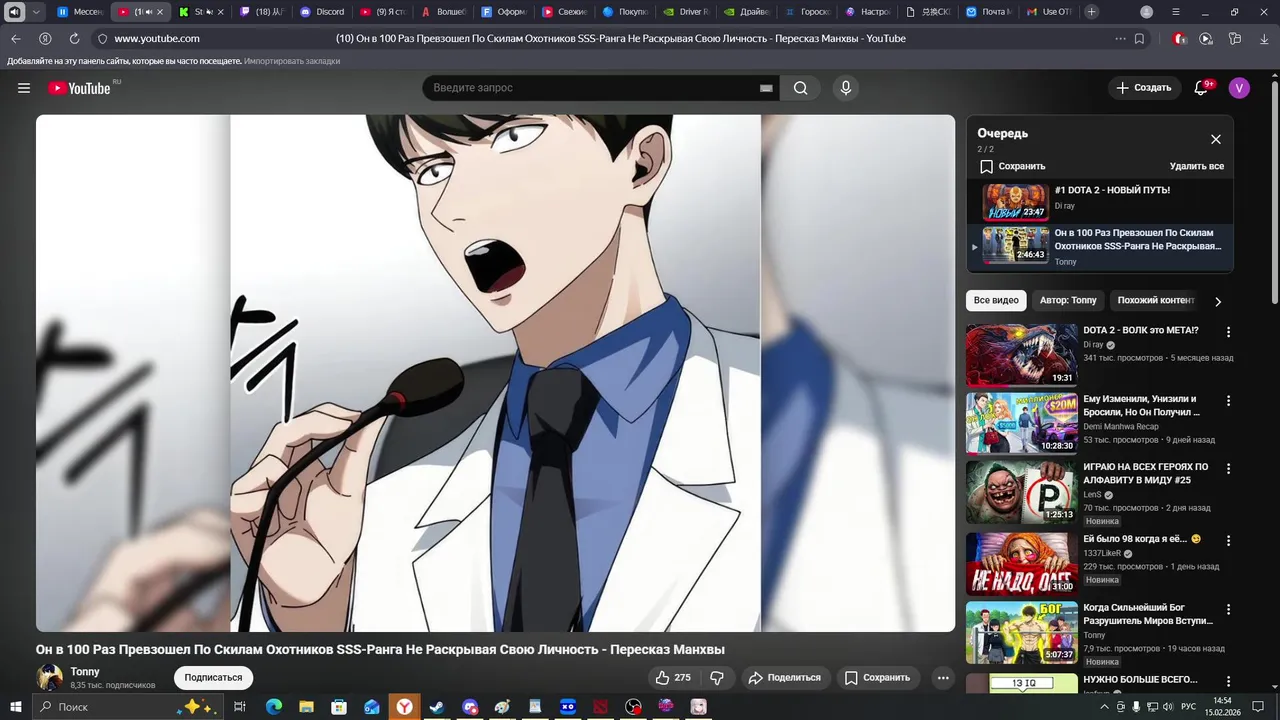
Task: Open the Tonny channel avatar
Action: tap(50, 677)
